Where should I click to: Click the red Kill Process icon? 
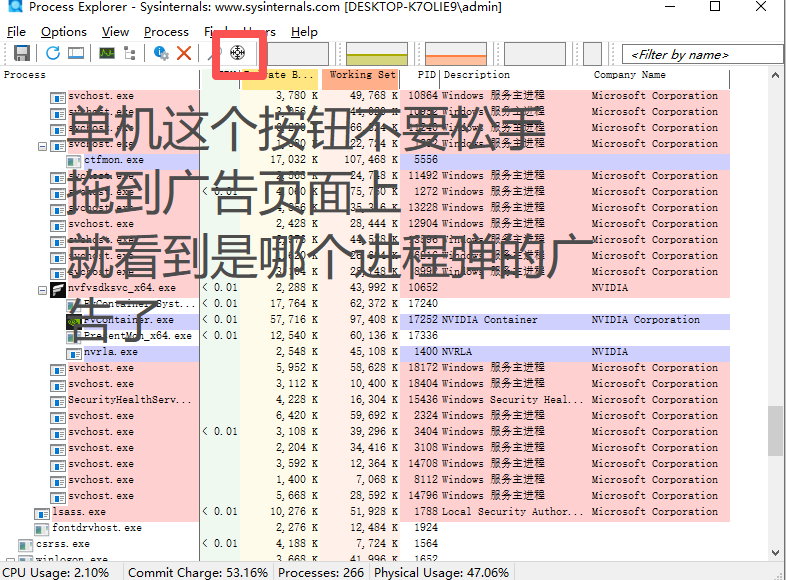184,53
